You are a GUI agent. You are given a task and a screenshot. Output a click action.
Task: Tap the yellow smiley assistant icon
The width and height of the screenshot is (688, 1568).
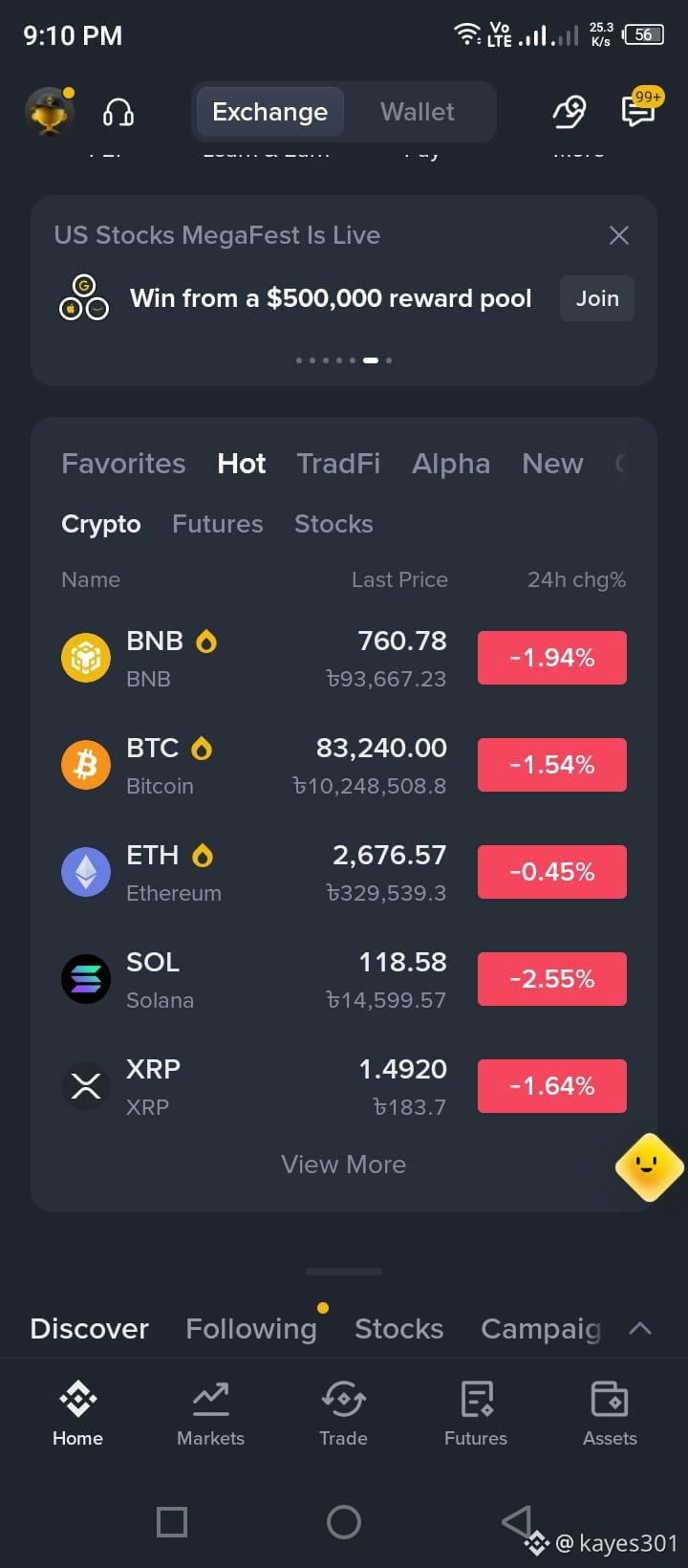[649, 1166]
